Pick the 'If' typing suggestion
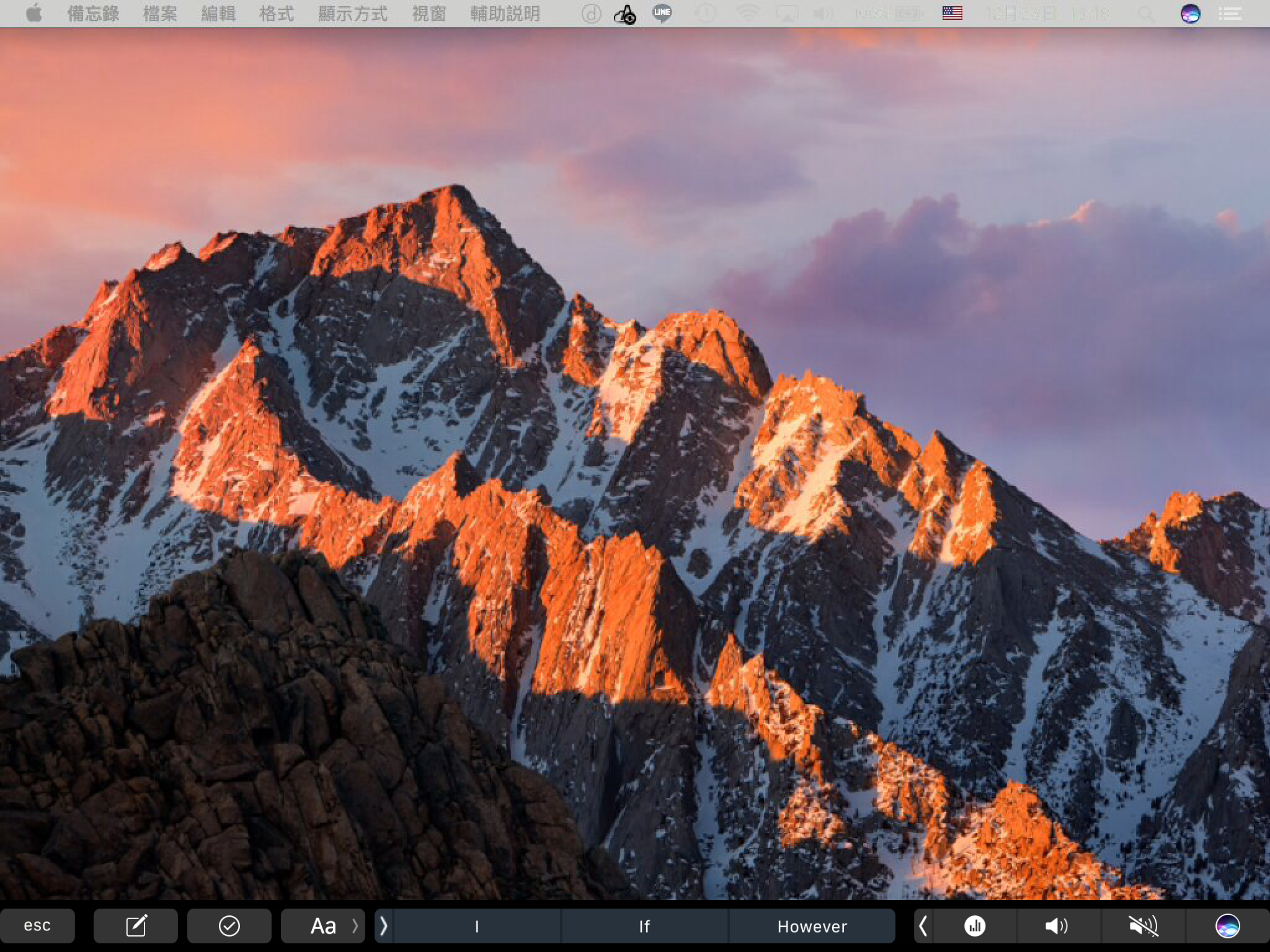Screen dimensions: 1270x952 (x=644, y=926)
